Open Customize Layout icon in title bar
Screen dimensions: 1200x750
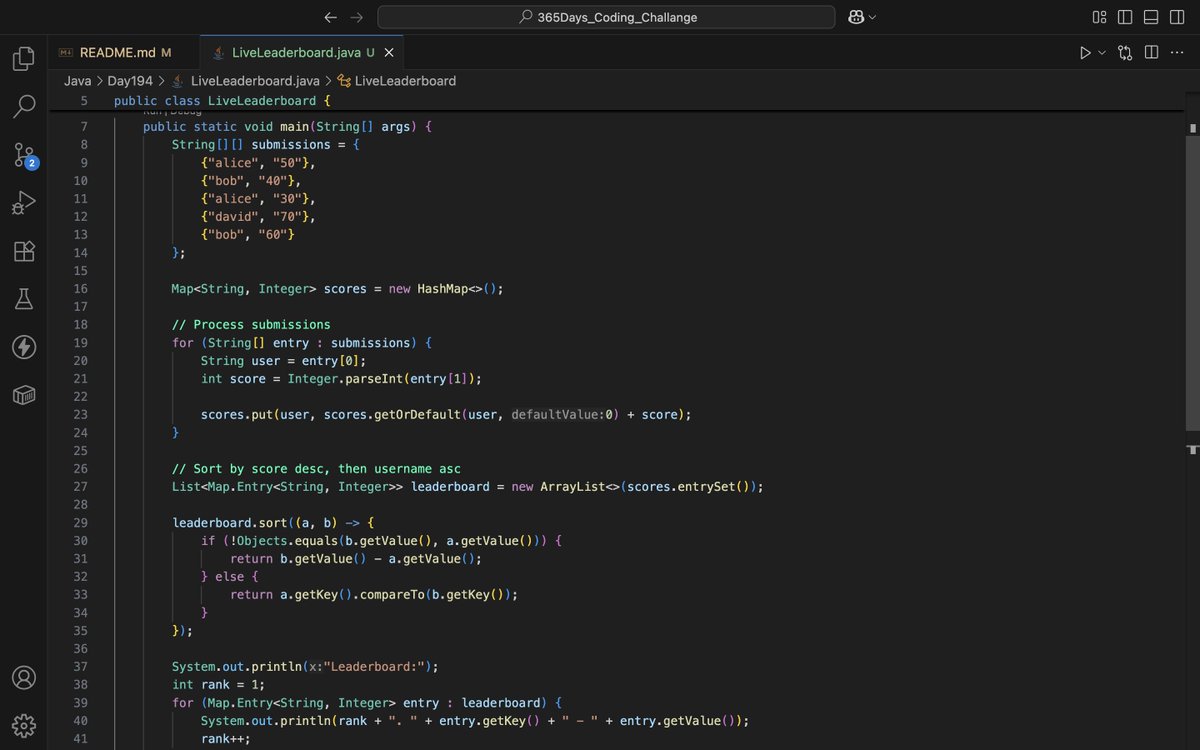[x=1099, y=17]
